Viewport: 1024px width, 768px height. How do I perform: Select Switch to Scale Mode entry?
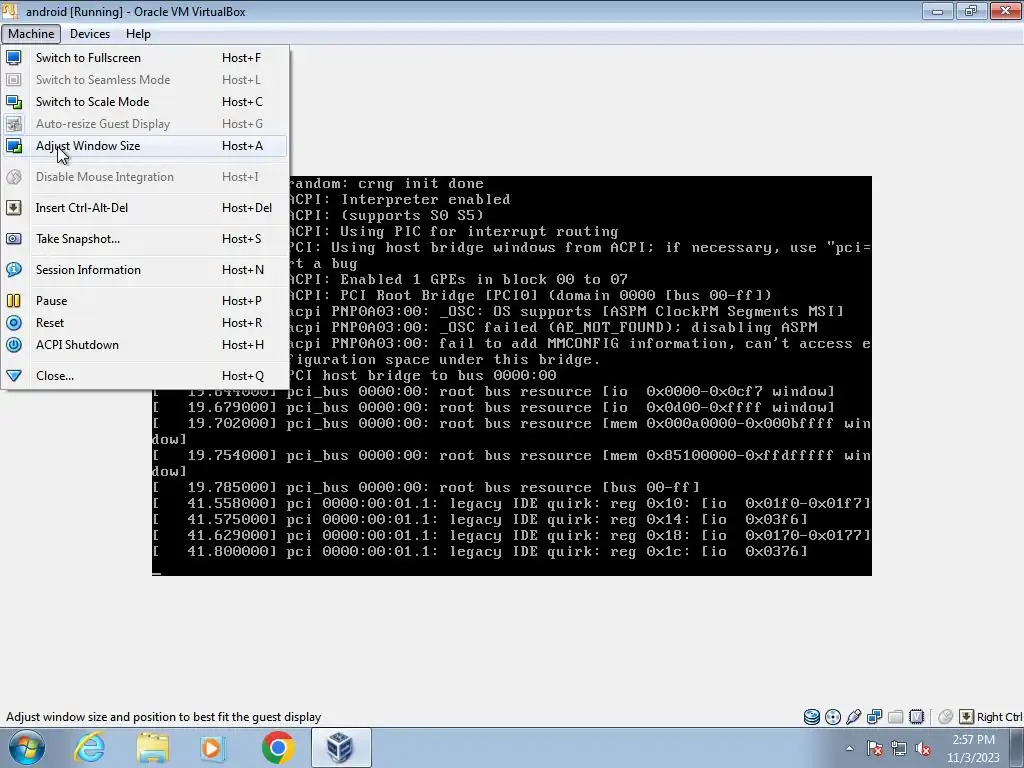pos(145,102)
